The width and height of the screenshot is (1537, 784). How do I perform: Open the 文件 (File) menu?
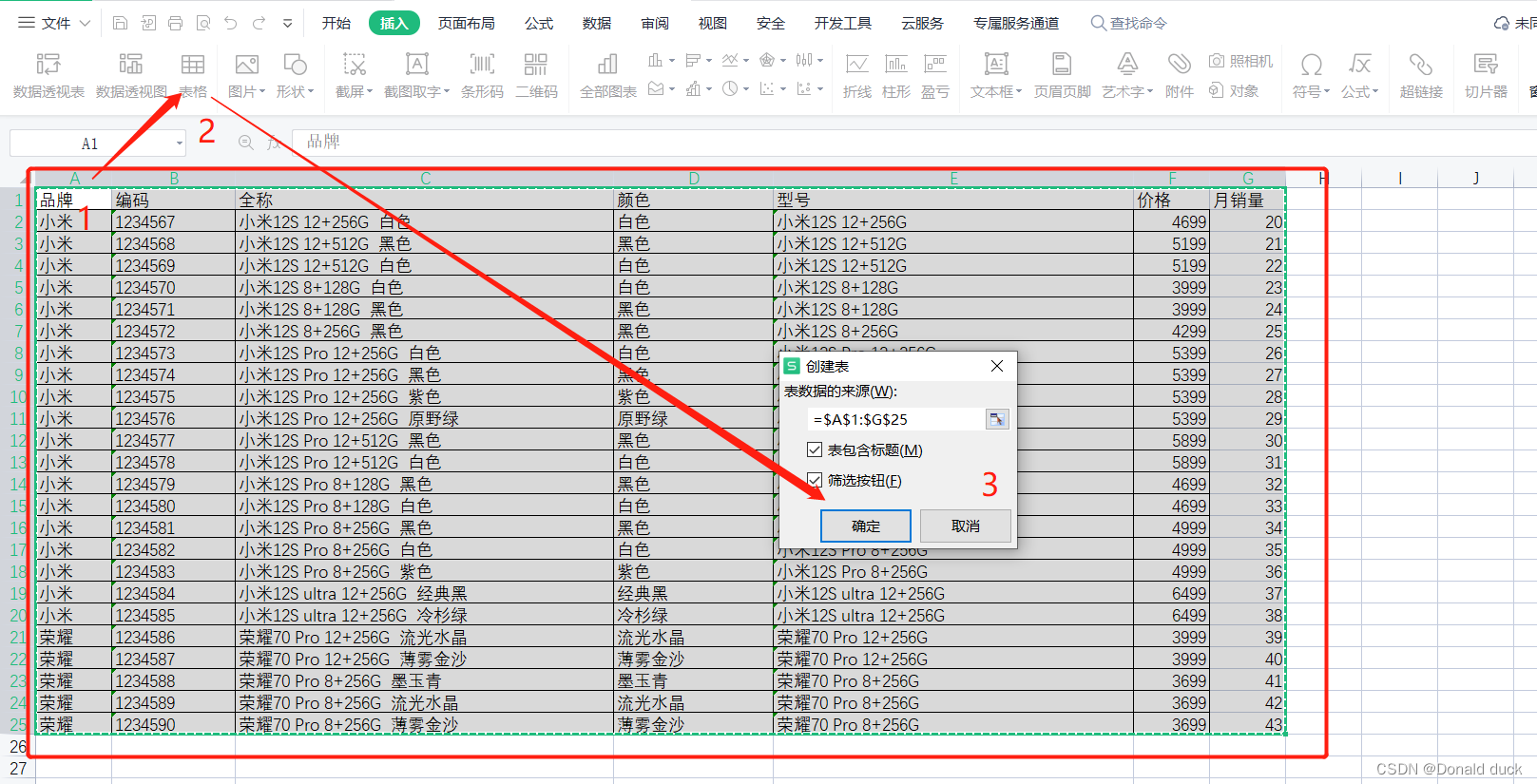[55, 23]
